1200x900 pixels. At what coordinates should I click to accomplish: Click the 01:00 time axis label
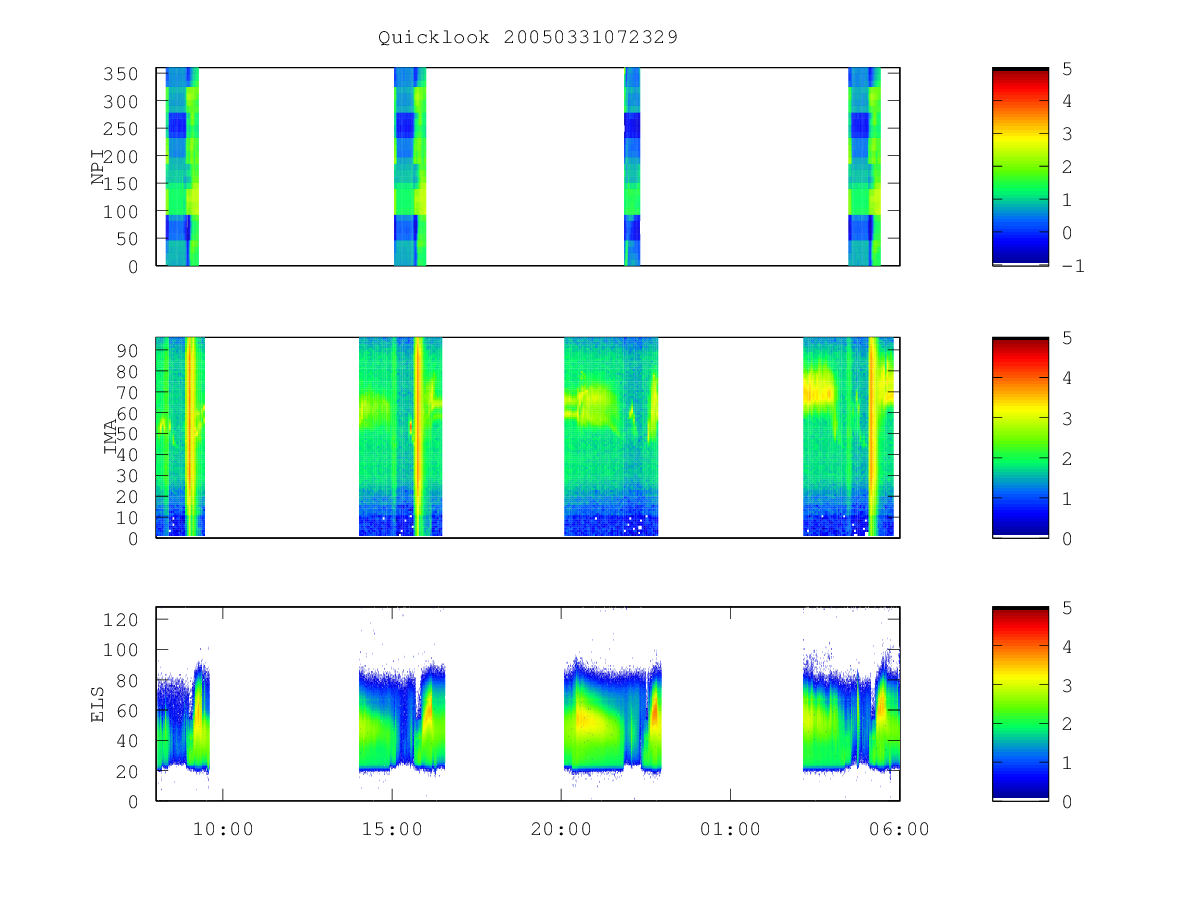point(730,829)
